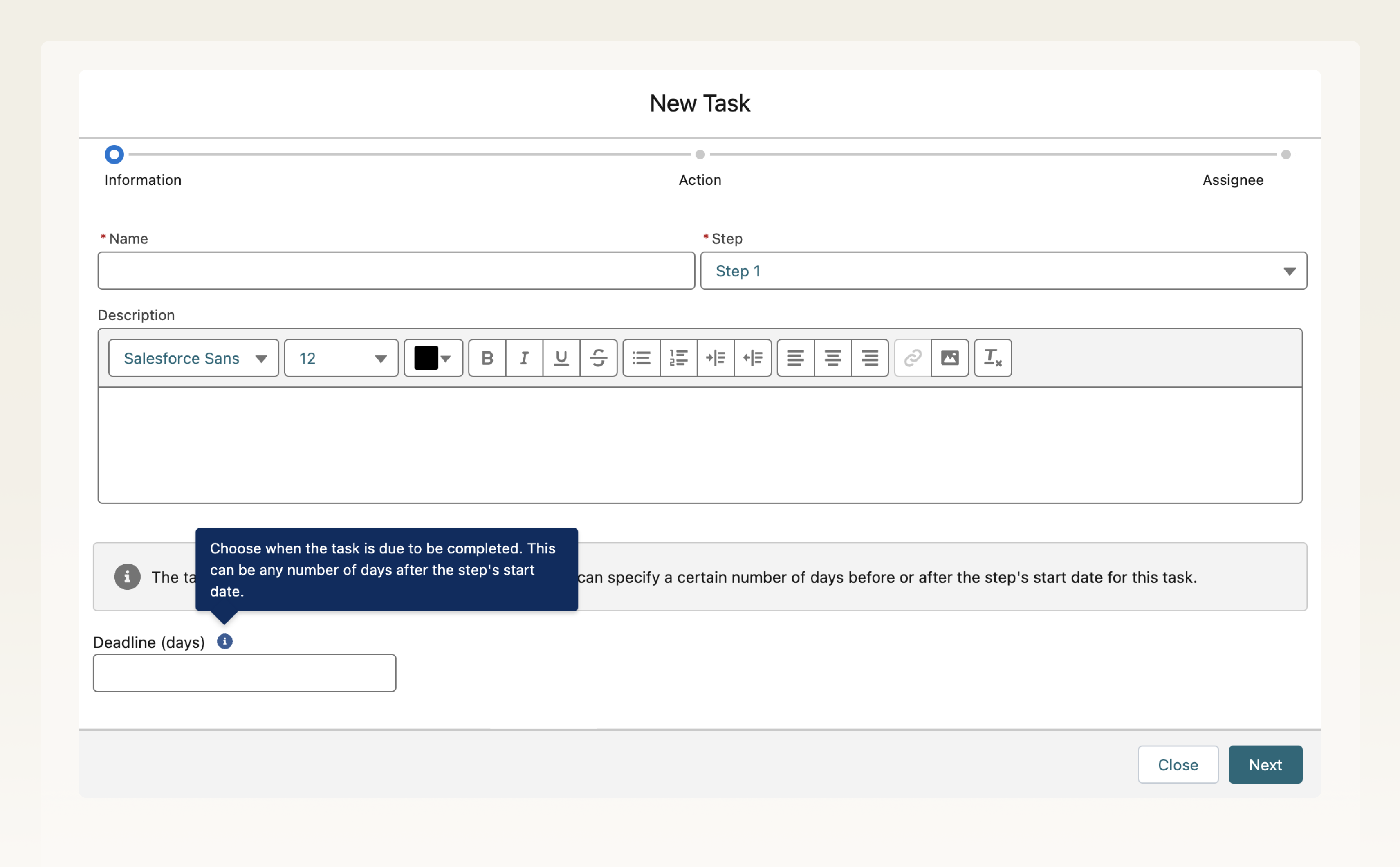The height and width of the screenshot is (867, 1400).
Task: Center align the description text
Action: pos(832,357)
